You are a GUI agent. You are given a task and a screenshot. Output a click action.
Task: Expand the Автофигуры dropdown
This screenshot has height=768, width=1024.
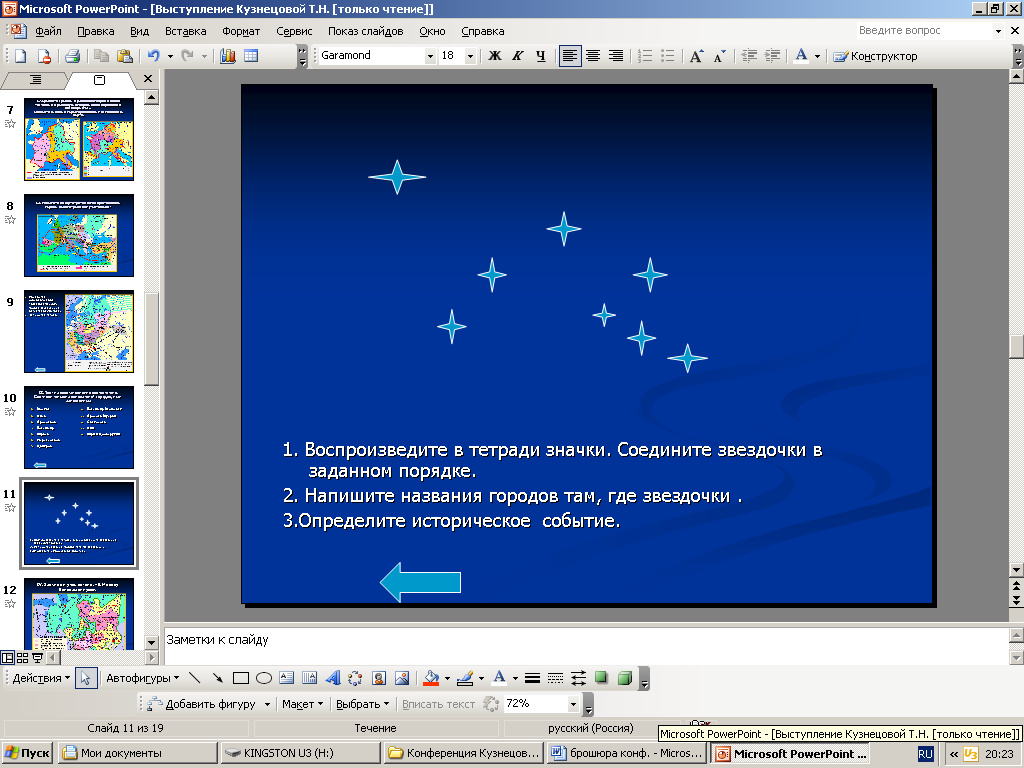(142, 678)
